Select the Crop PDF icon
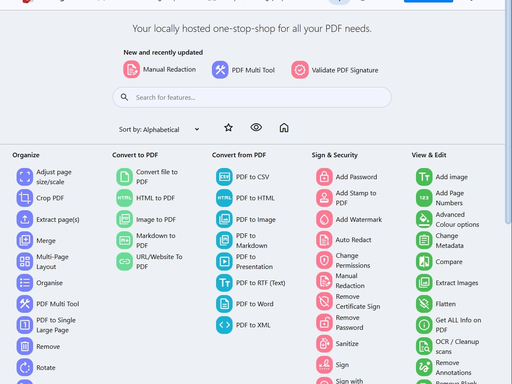This screenshot has width=512, height=384. (x=25, y=198)
